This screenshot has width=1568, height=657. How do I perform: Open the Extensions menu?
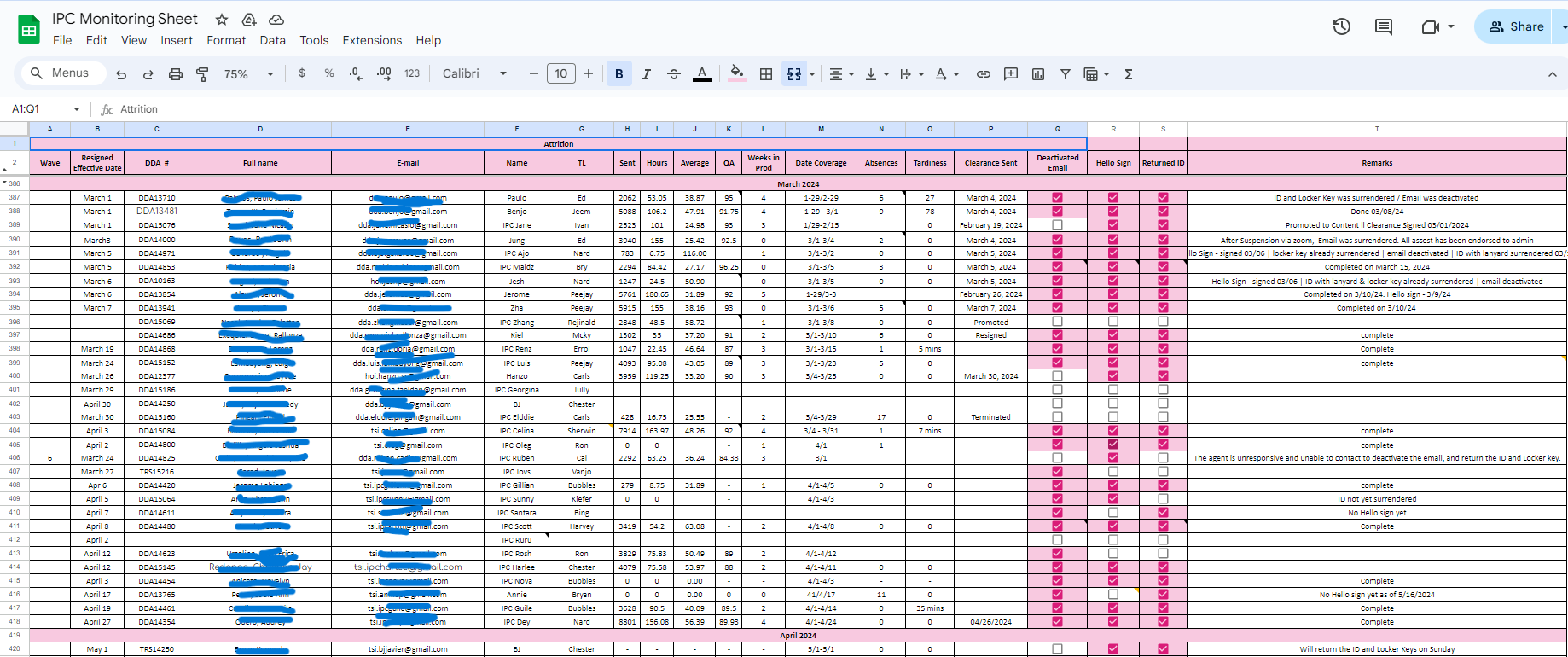pos(372,40)
